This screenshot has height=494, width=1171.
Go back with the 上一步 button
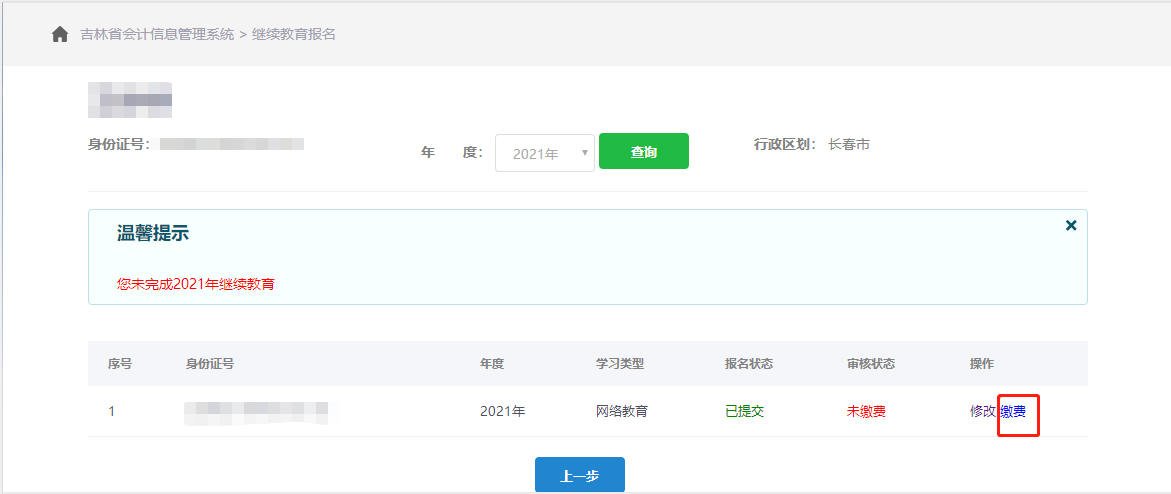point(579,476)
